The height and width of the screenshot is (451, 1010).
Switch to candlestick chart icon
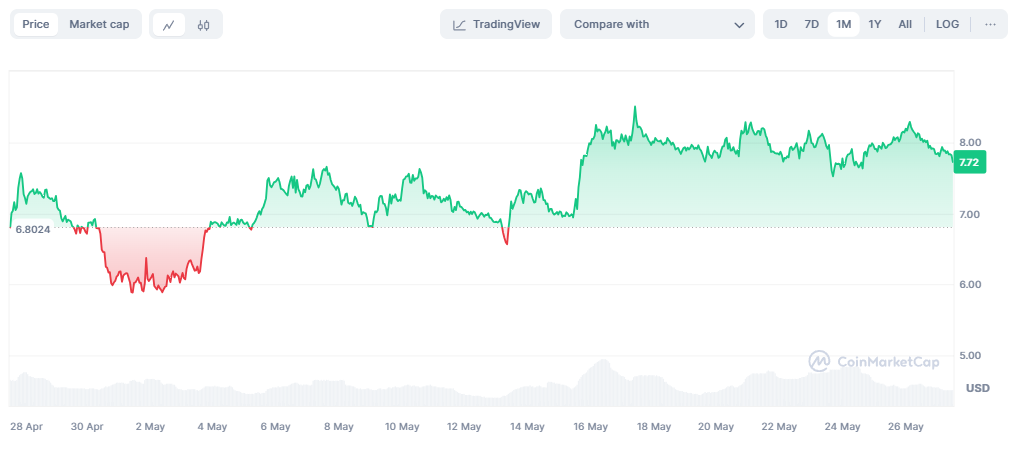pyautogui.click(x=203, y=25)
